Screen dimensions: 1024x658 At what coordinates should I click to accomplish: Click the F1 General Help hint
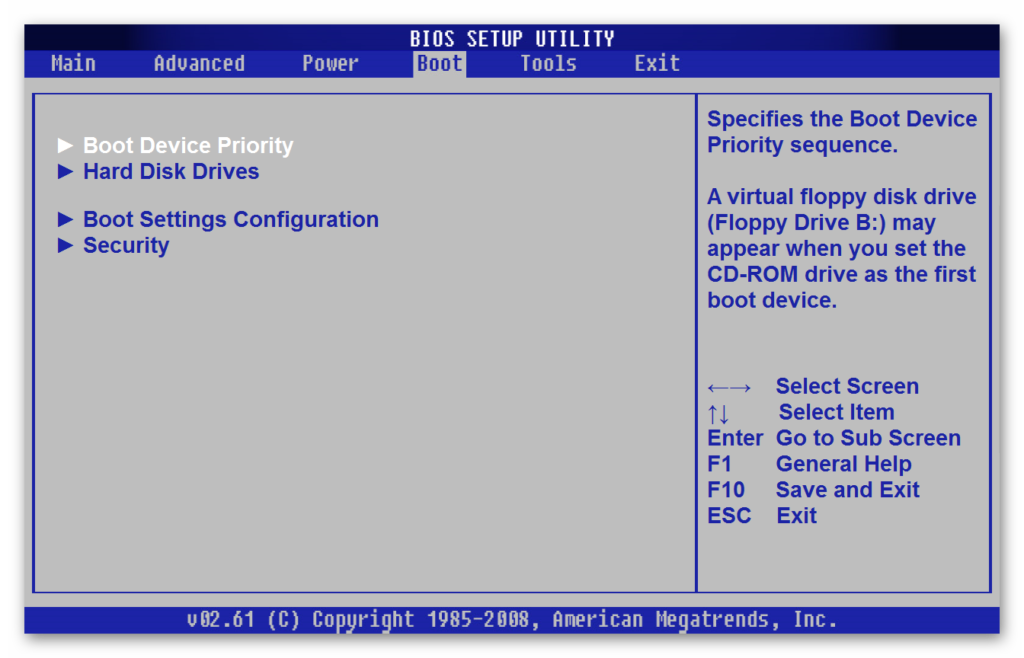click(x=809, y=464)
